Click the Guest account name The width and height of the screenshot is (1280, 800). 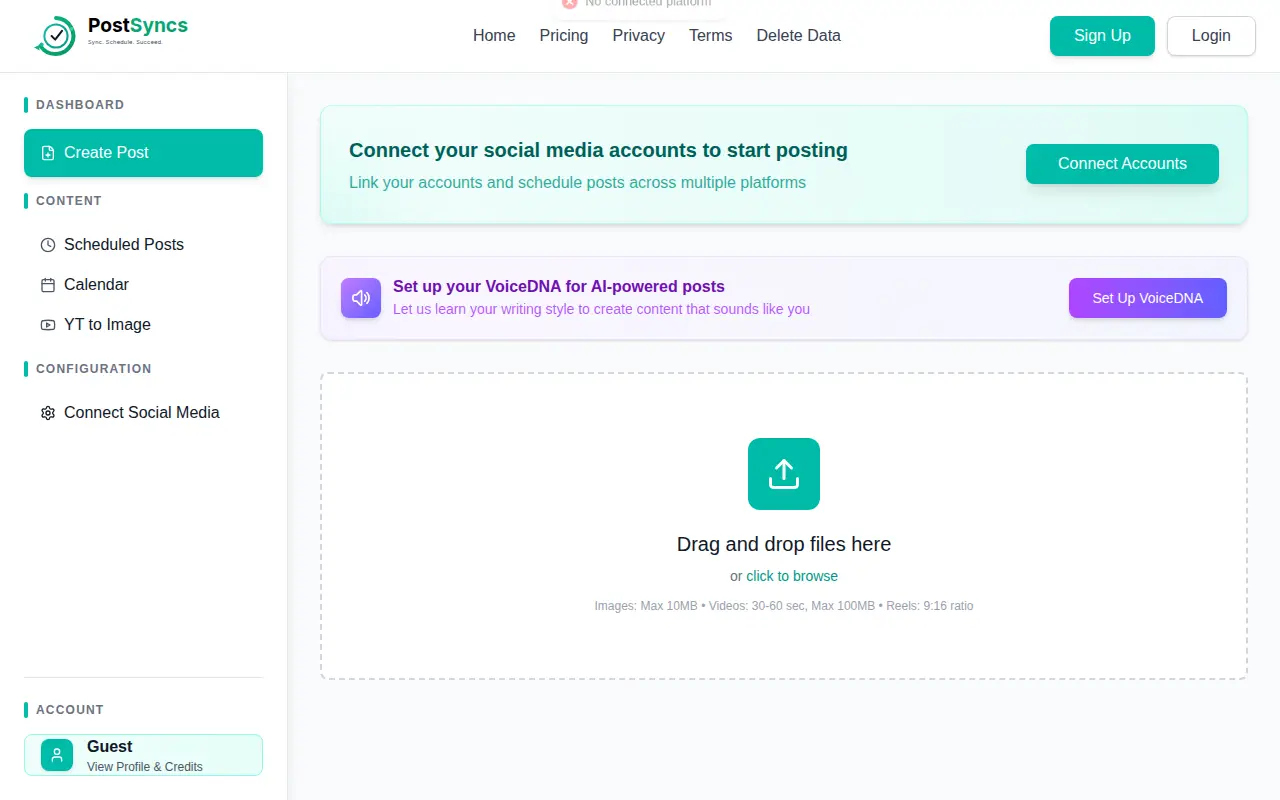[110, 746]
